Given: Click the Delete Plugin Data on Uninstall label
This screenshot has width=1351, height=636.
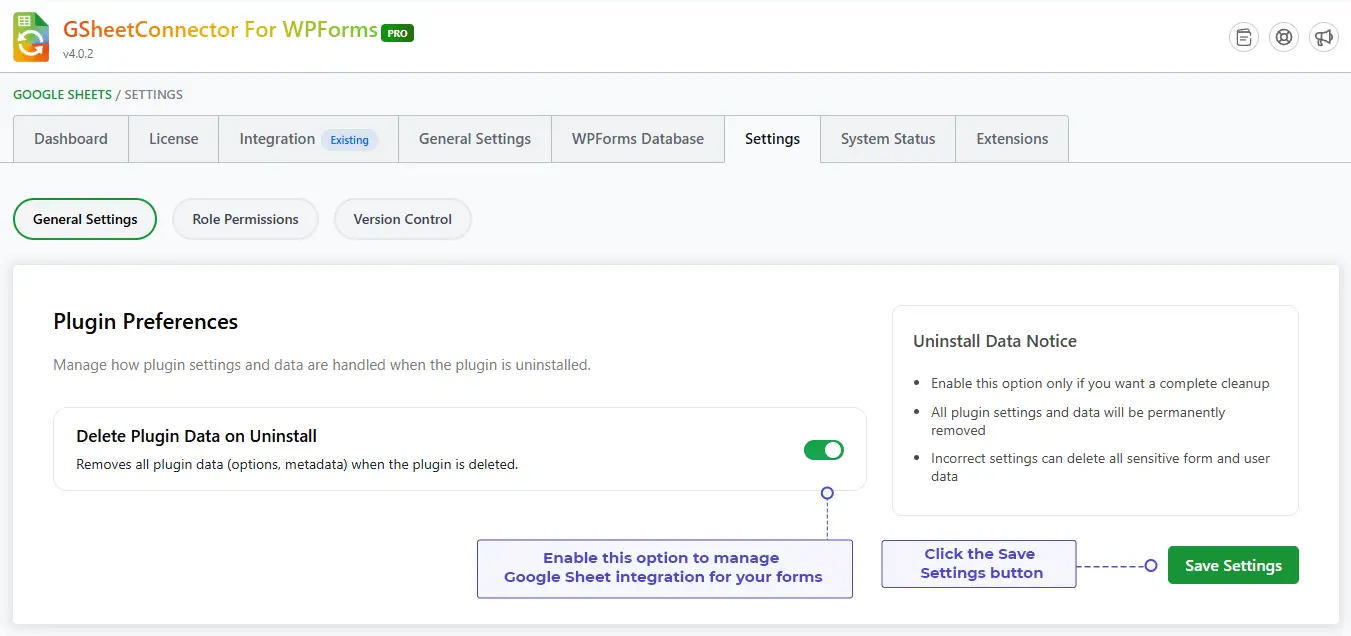Looking at the screenshot, I should pos(197,436).
